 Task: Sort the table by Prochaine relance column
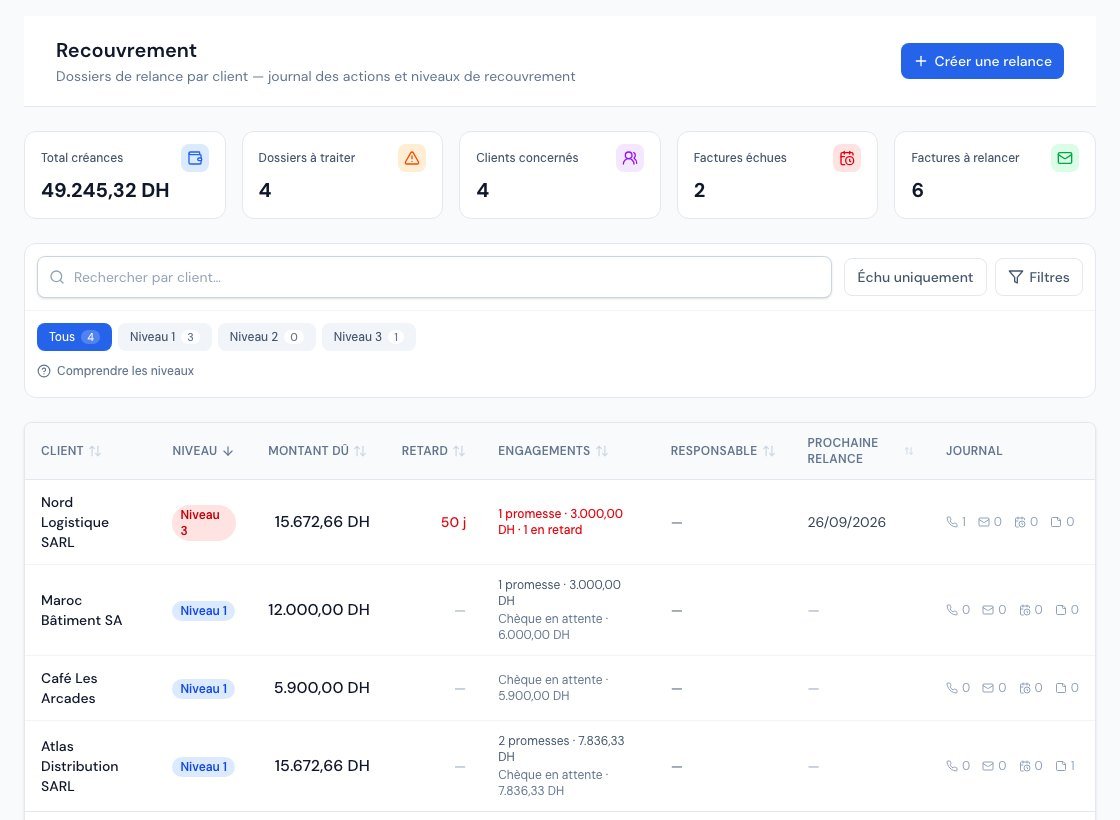tap(860, 451)
